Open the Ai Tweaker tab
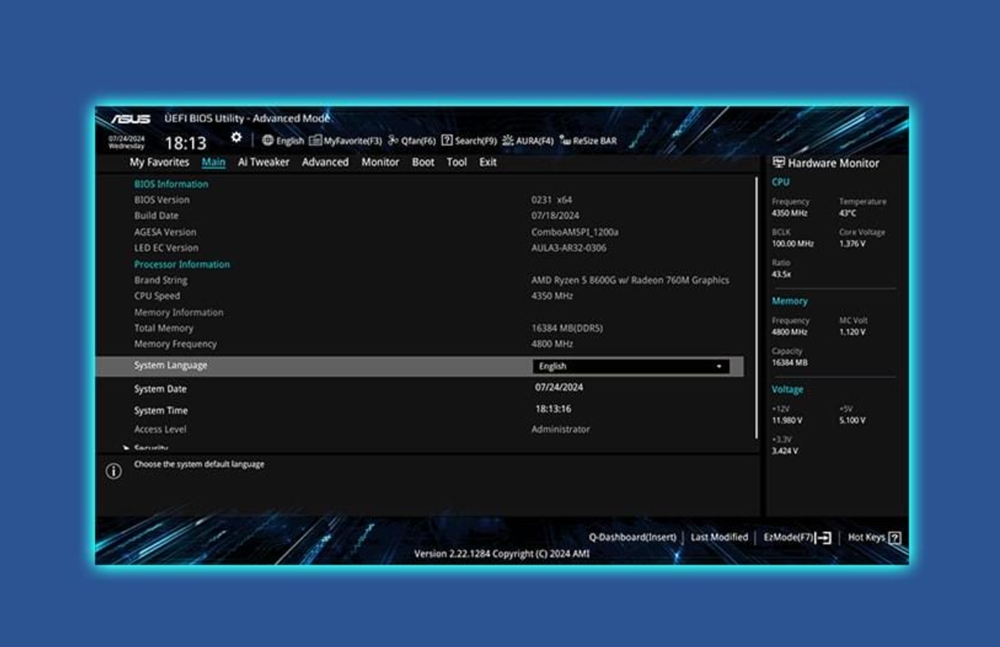This screenshot has width=1000, height=647. click(x=263, y=162)
